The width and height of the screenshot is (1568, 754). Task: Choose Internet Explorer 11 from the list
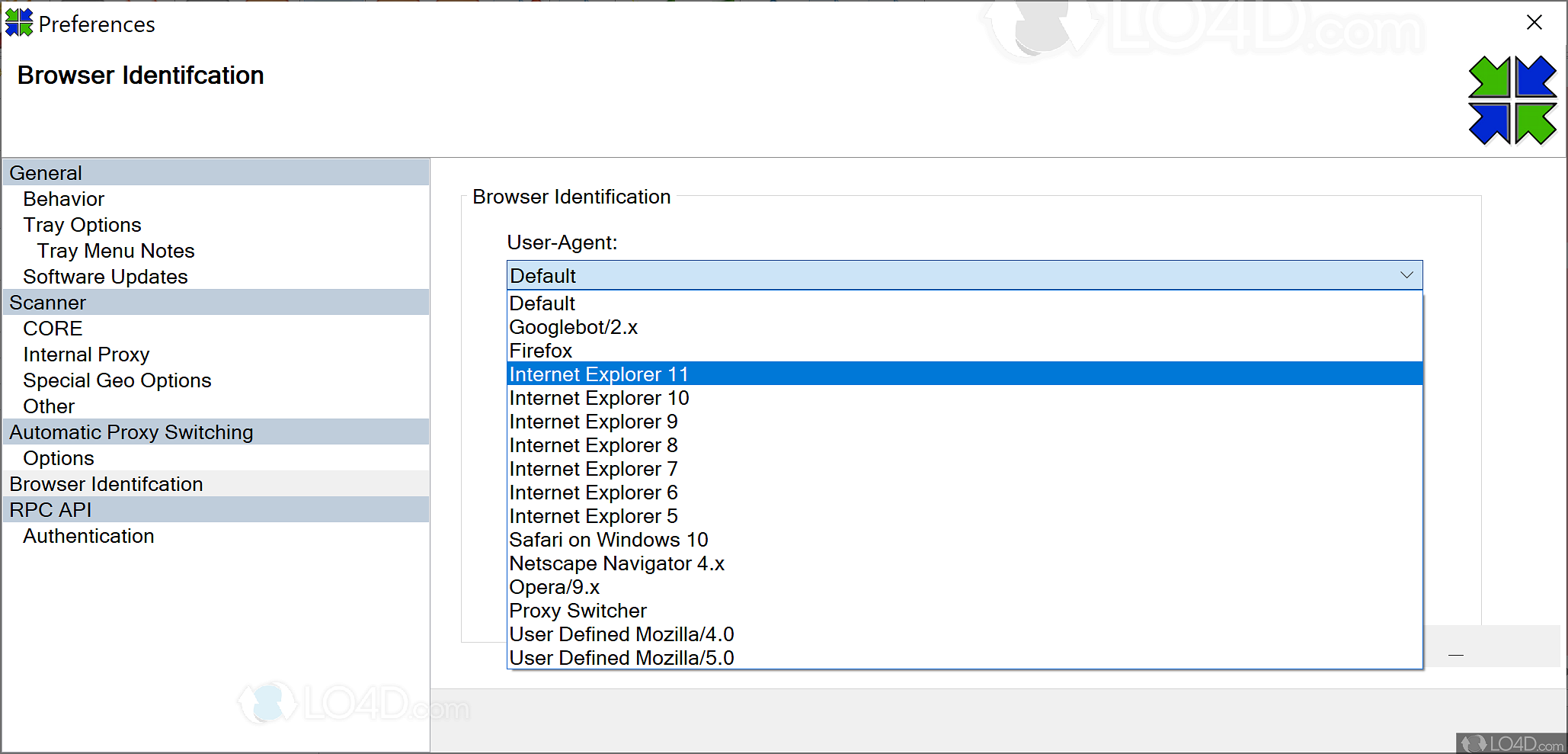[598, 374]
